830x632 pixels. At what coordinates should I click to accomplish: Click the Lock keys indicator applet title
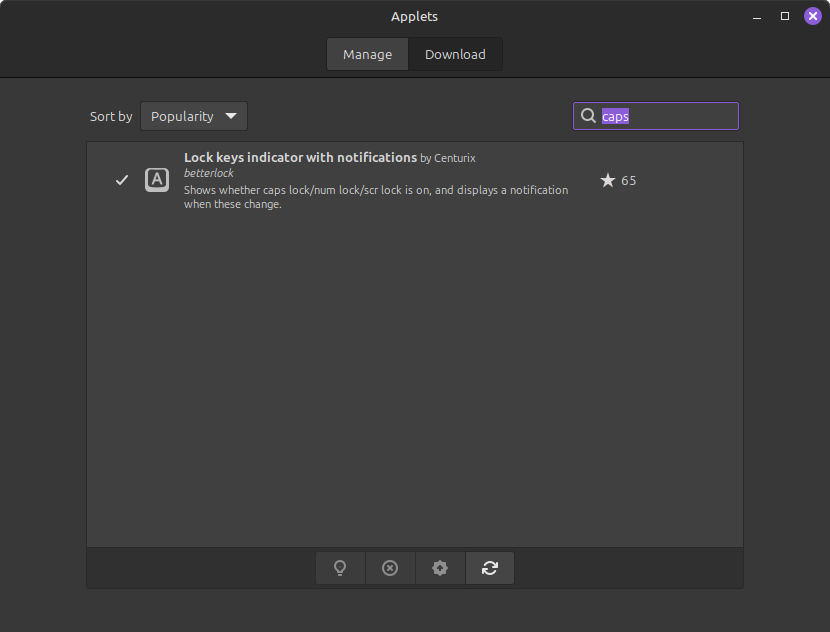(300, 157)
